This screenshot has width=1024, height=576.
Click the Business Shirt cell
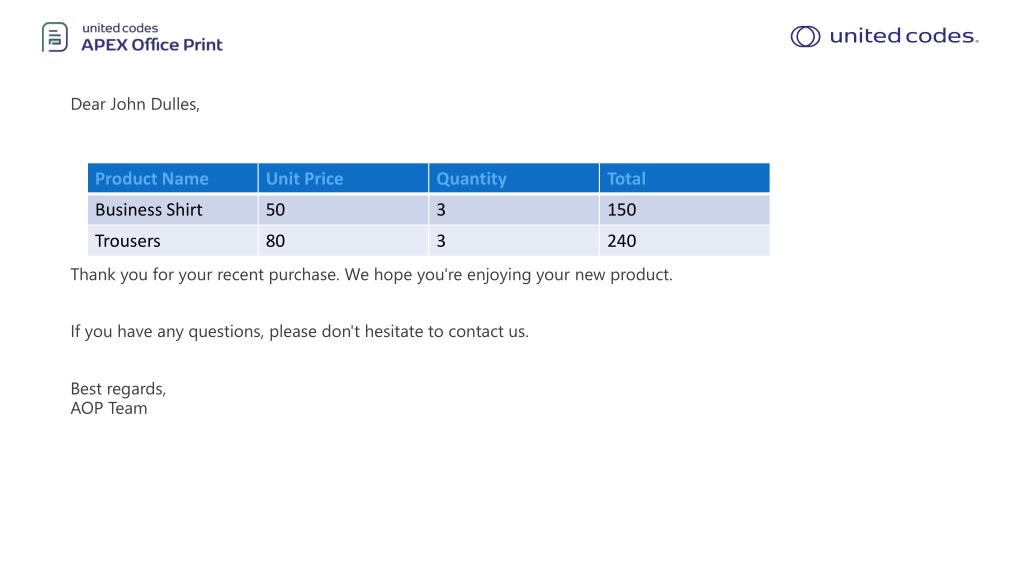pos(173,210)
